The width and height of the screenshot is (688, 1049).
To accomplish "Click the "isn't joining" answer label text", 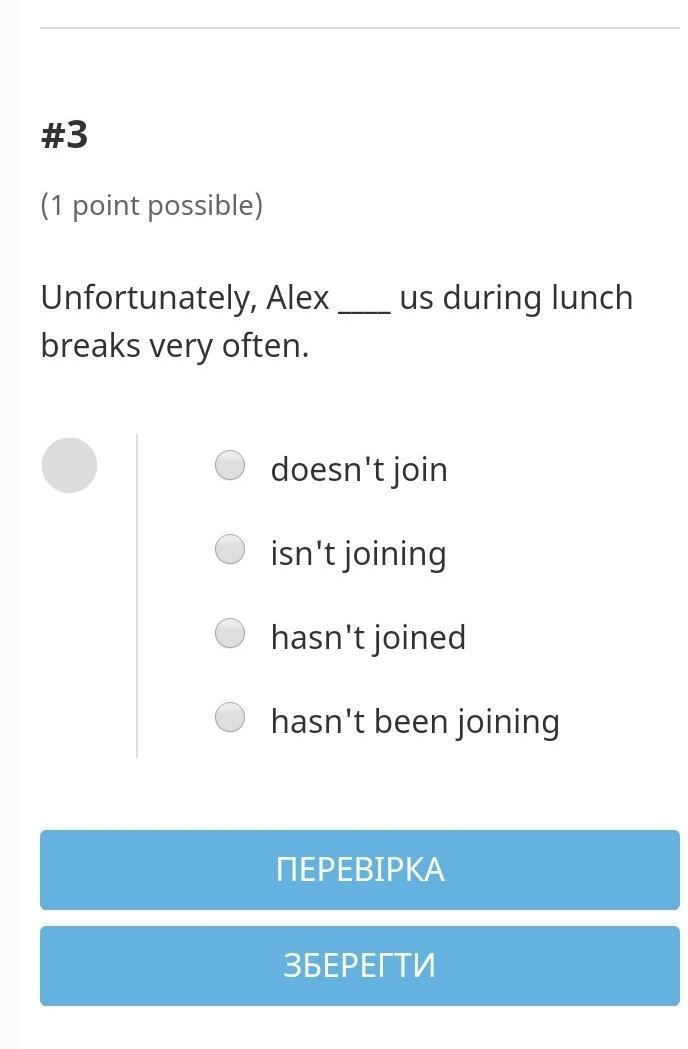I will (358, 553).
